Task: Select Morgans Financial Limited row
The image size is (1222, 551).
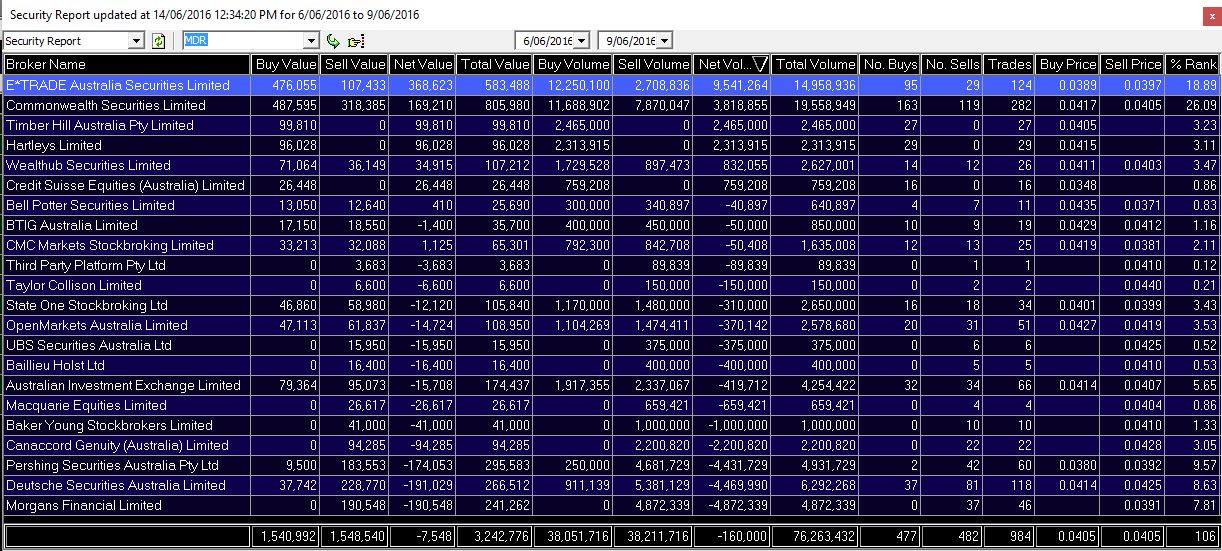Action: pos(611,505)
